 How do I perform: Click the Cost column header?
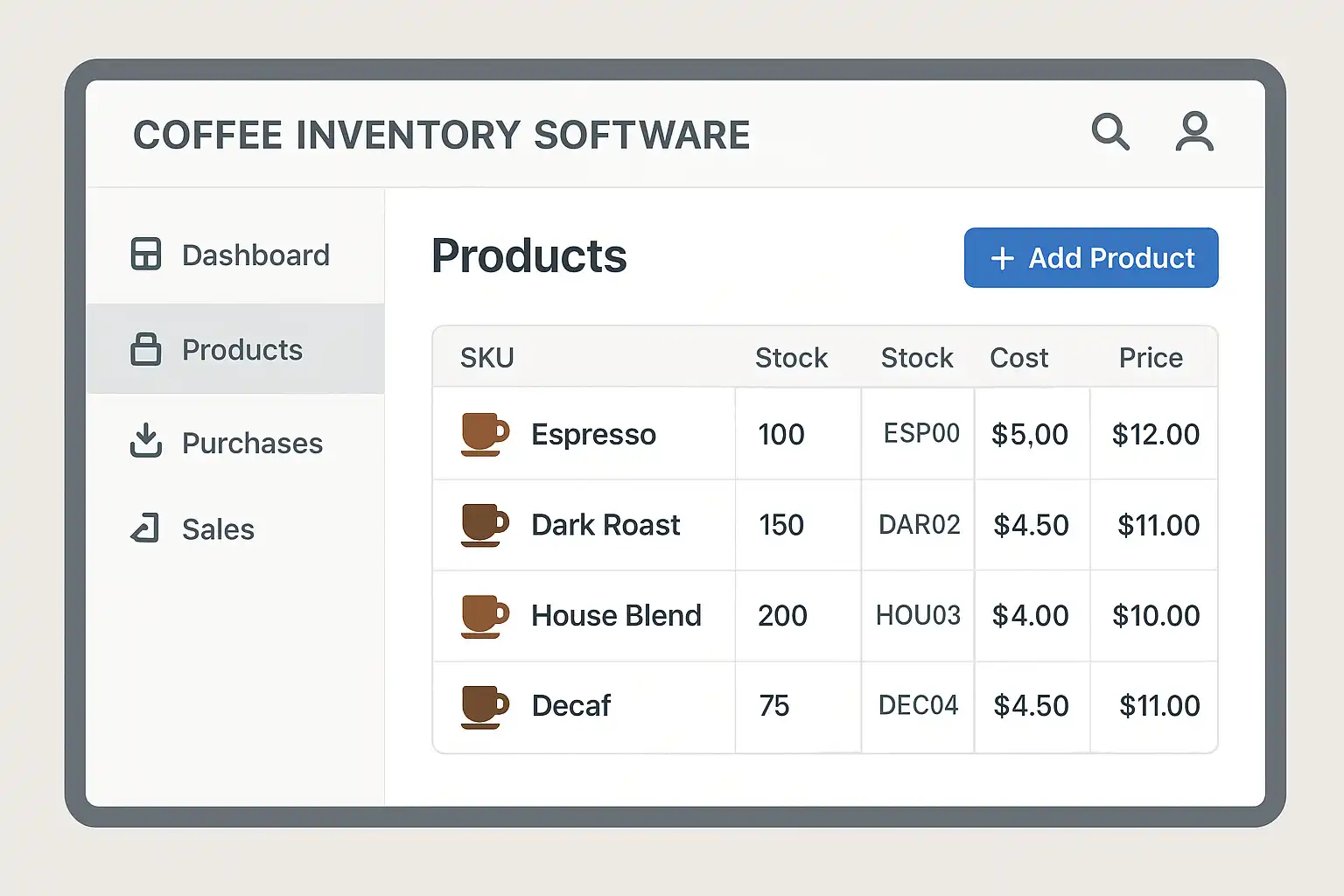1018,358
